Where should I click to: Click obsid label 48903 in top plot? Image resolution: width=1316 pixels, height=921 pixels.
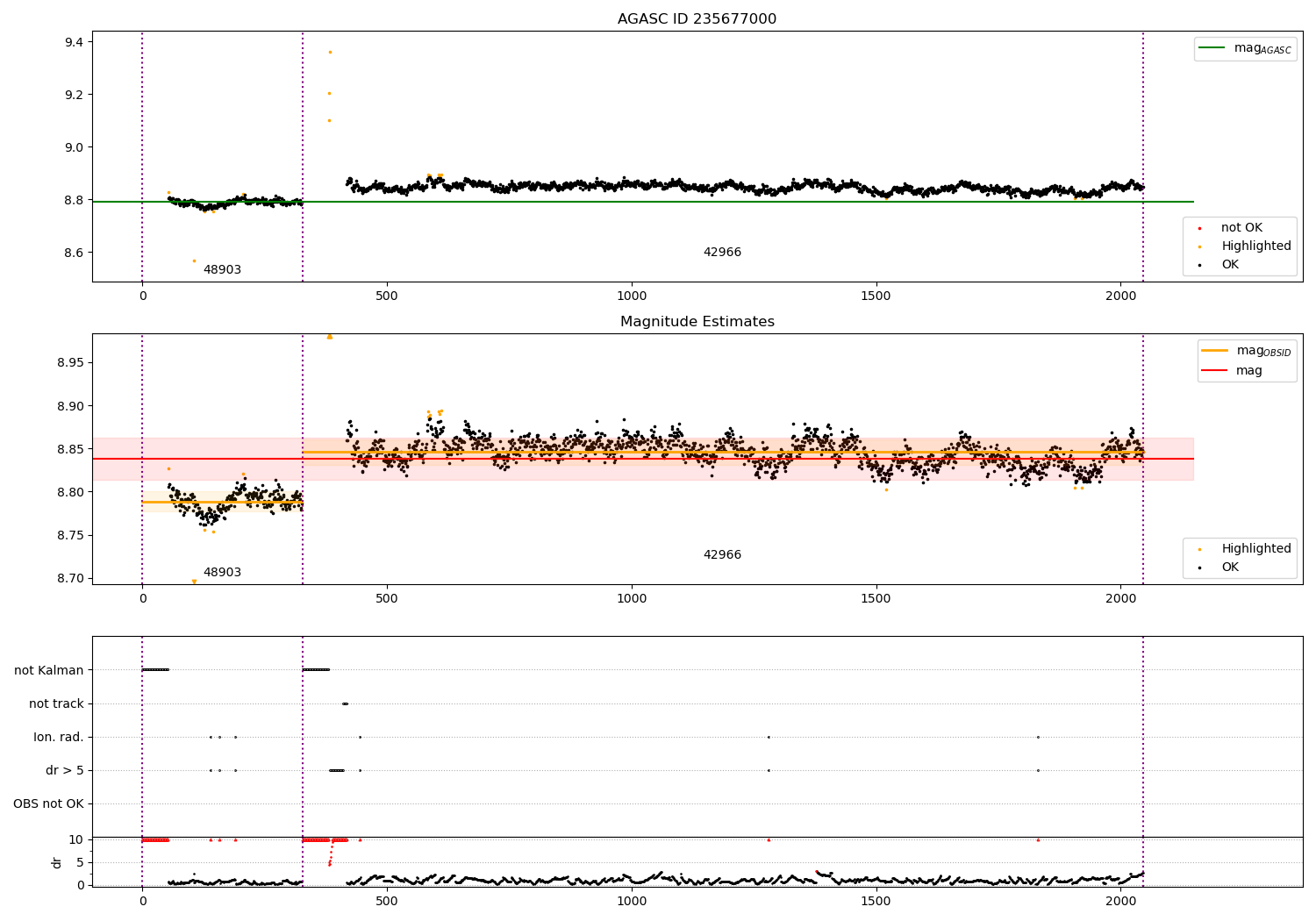coord(222,270)
